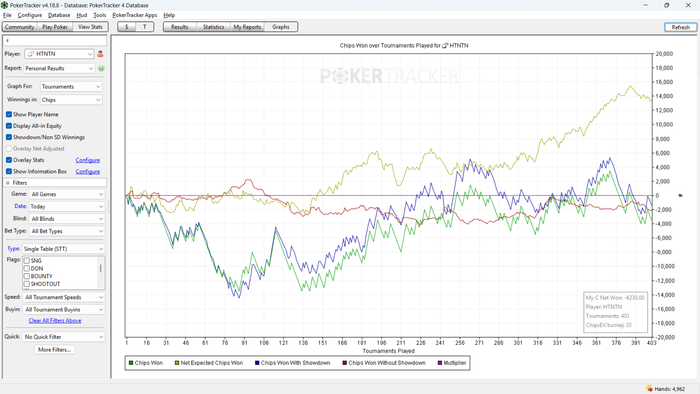Open the Winnings in dropdown
The image size is (700, 394).
(x=71, y=100)
